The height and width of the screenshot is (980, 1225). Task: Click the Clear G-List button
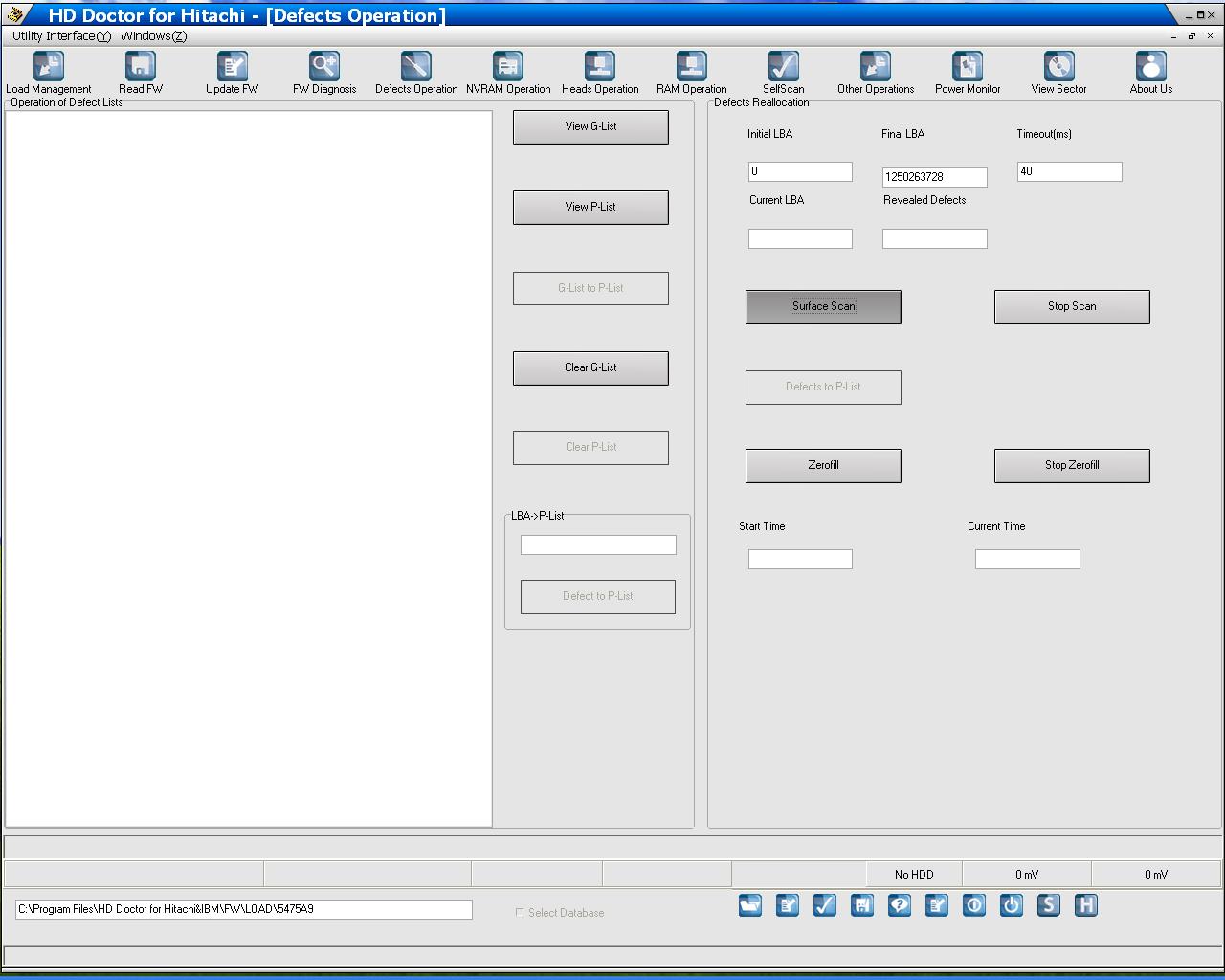tap(590, 368)
